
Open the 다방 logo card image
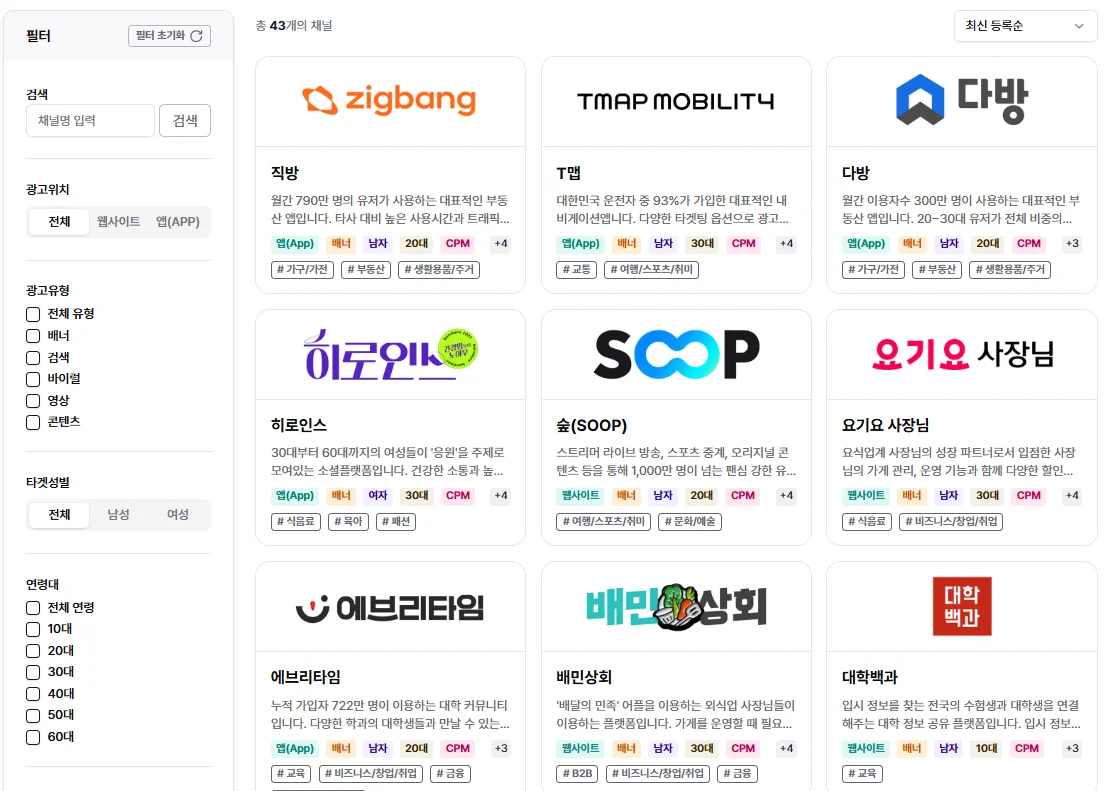pos(961,100)
